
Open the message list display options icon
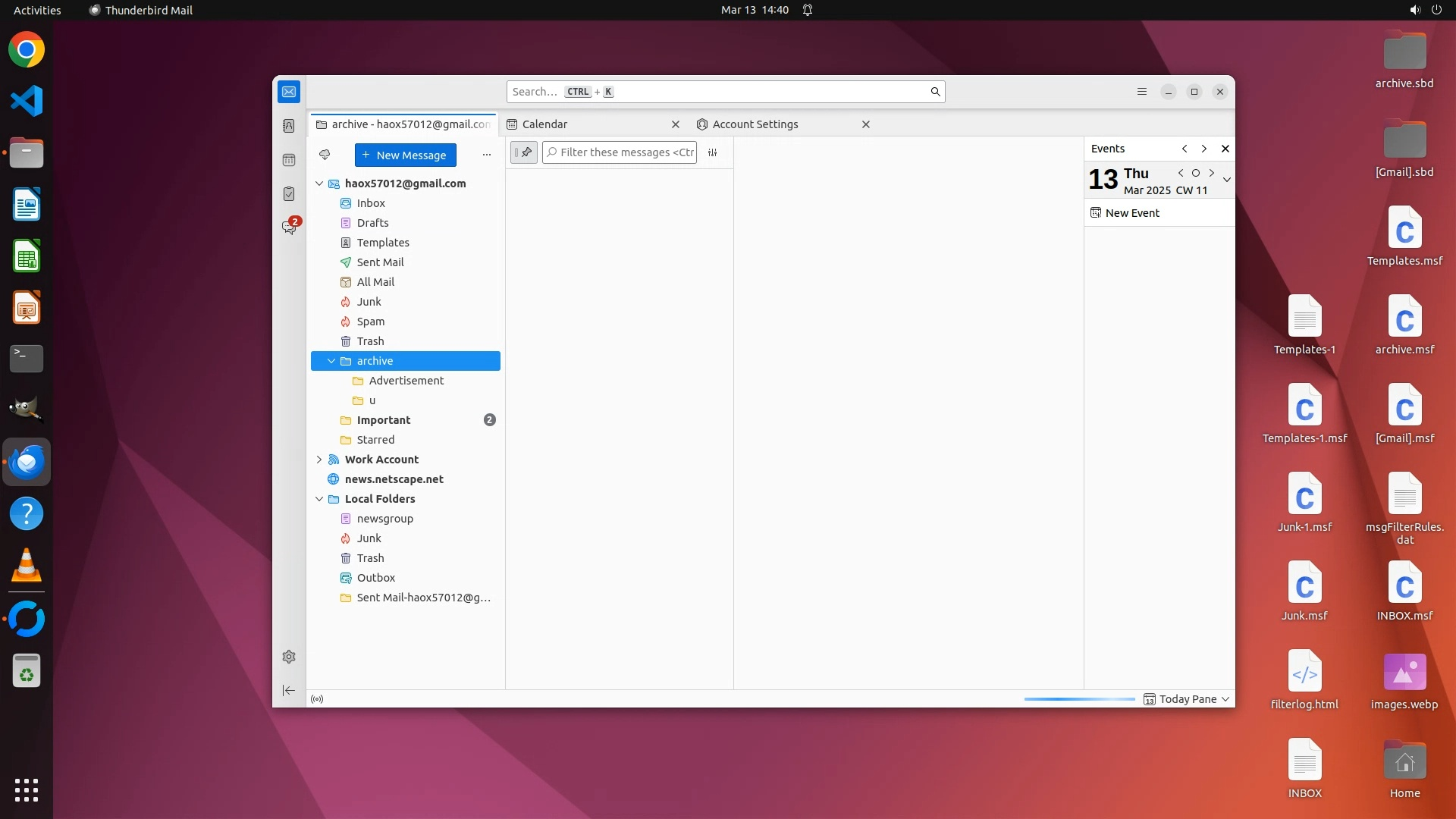click(713, 152)
